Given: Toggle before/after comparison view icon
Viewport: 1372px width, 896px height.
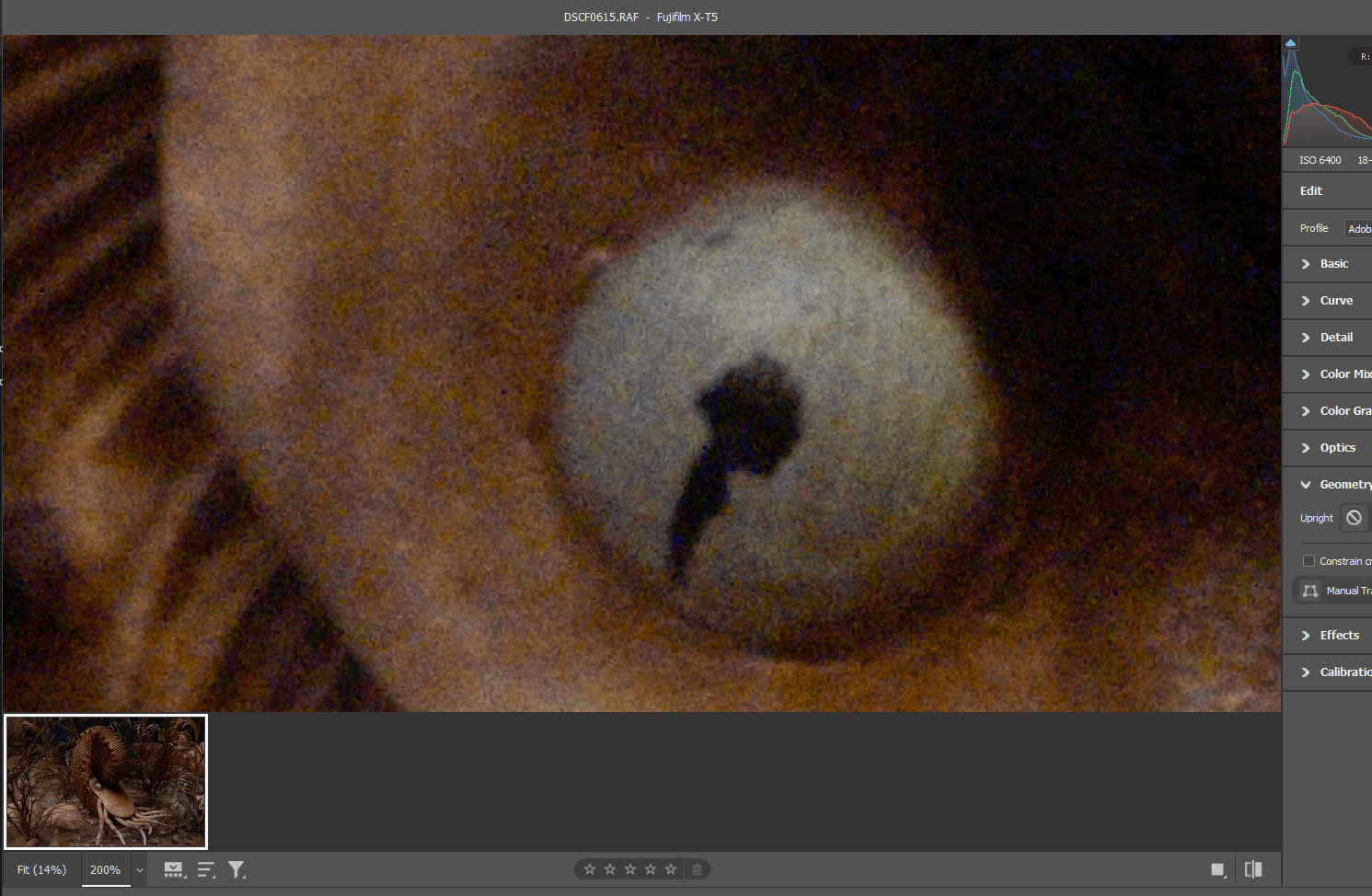Looking at the screenshot, I should tap(1253, 869).
